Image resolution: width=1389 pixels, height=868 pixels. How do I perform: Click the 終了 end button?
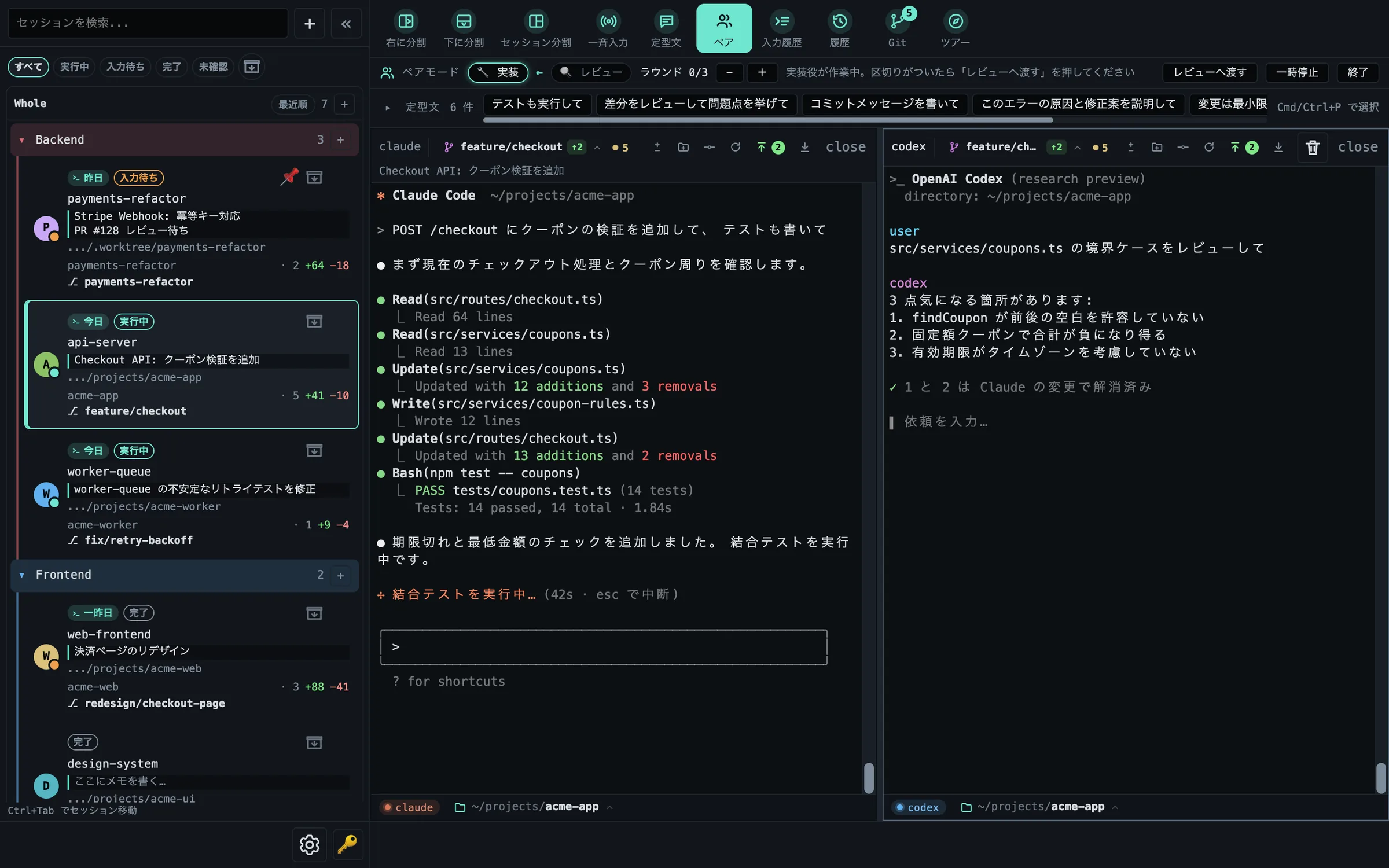1358,72
